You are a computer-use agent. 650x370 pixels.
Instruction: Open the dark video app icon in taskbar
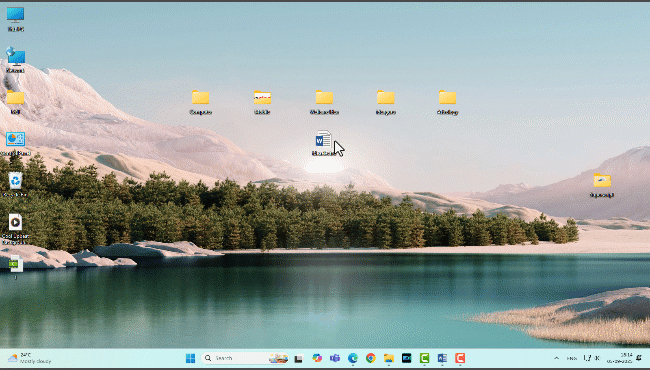pyautogui.click(x=406, y=358)
